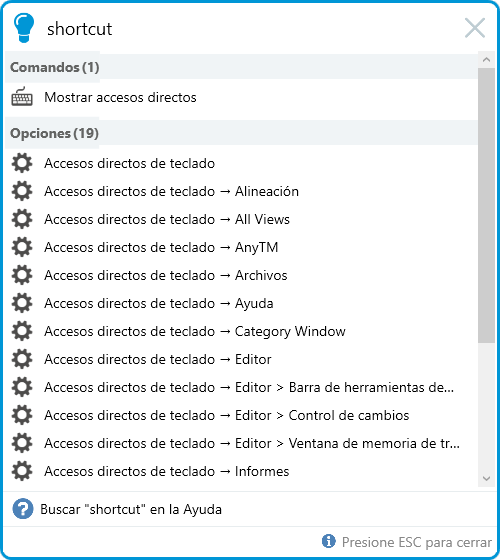This screenshot has width=500, height=560.
Task: Open Accesos directos de teclado → Archivos
Action: click(x=166, y=275)
